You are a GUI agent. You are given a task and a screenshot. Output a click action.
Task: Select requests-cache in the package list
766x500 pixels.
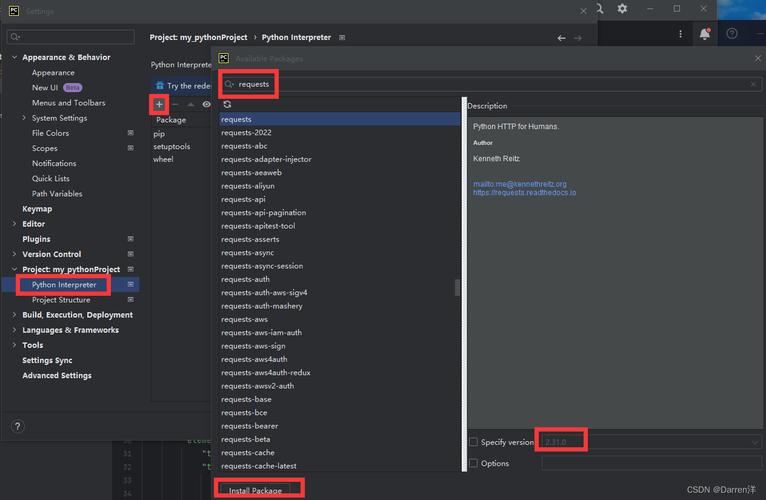248,453
